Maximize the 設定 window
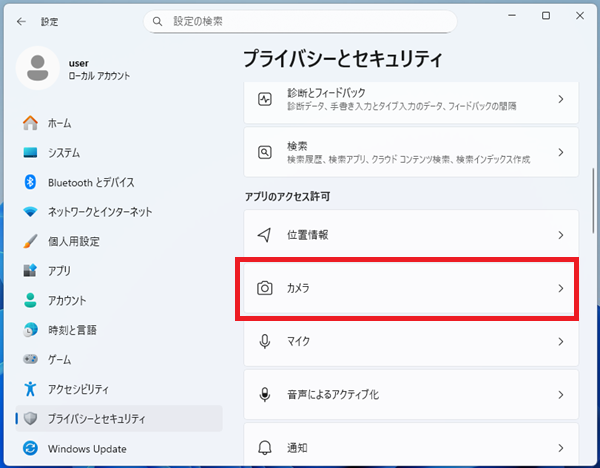This screenshot has width=600, height=468. [x=546, y=16]
